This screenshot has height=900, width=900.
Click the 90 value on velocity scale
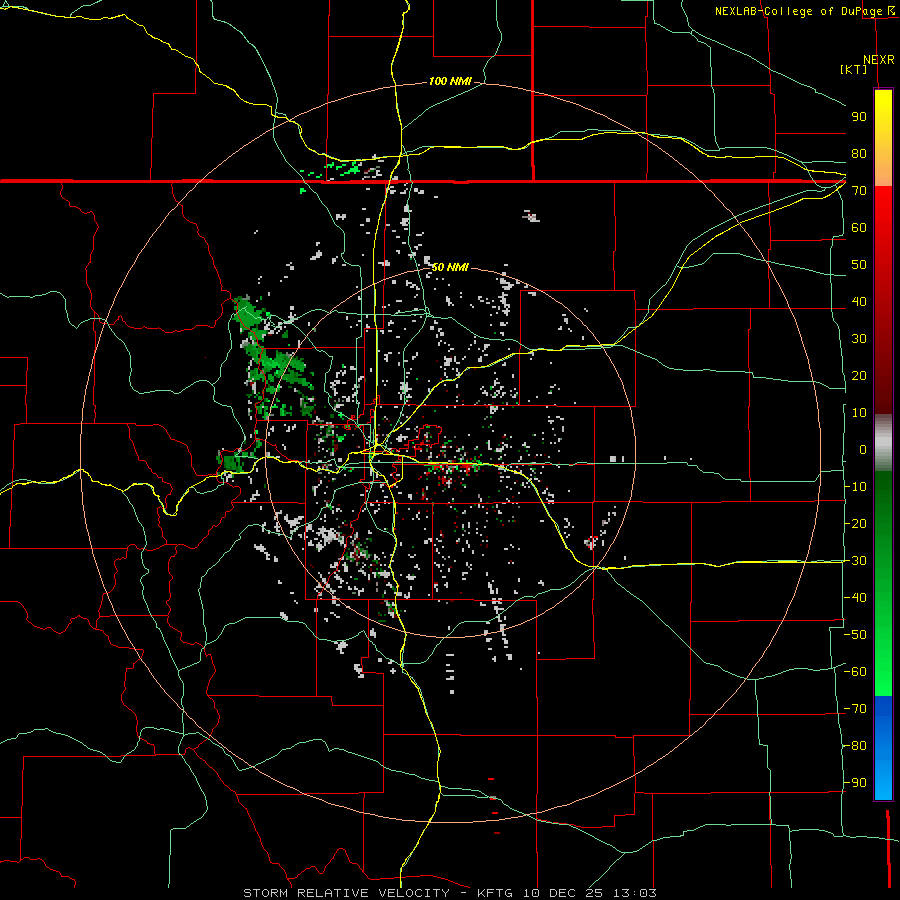point(859,117)
